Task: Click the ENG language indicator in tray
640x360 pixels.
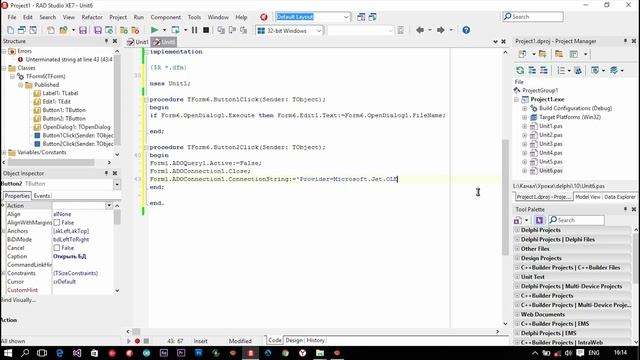Action: pyautogui.click(x=593, y=353)
